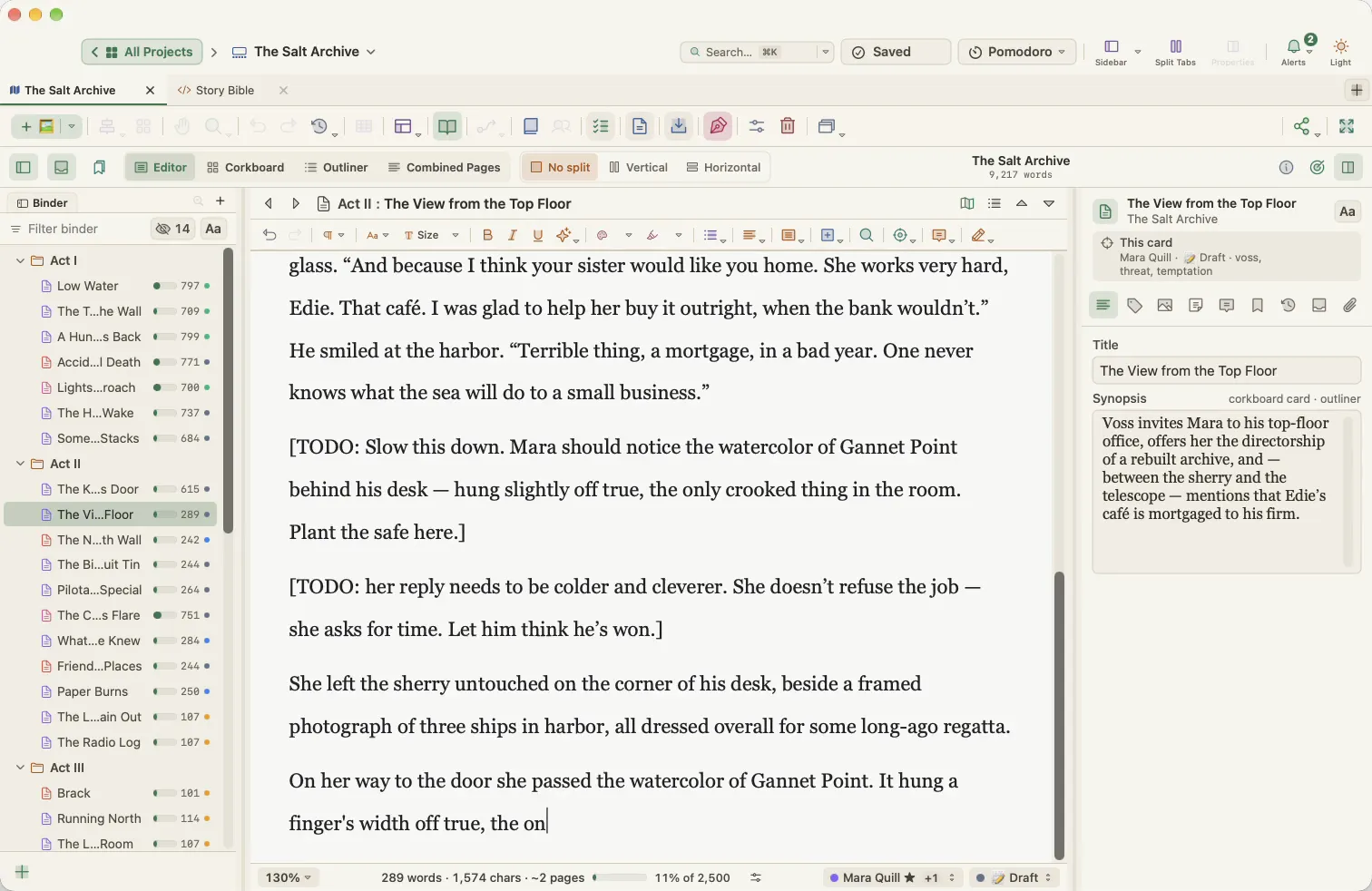Switch to Light theme icon
1372x891 pixels.
click(1340, 52)
